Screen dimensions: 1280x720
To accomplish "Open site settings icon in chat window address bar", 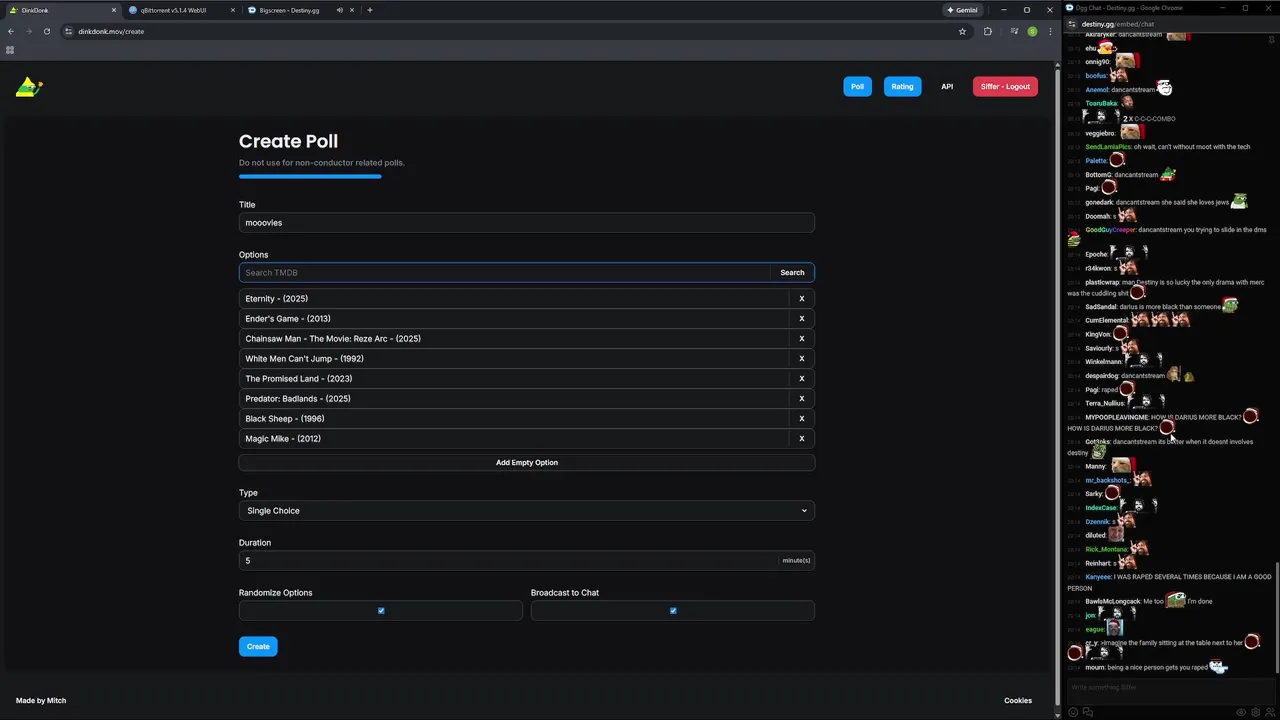I will [1072, 23].
